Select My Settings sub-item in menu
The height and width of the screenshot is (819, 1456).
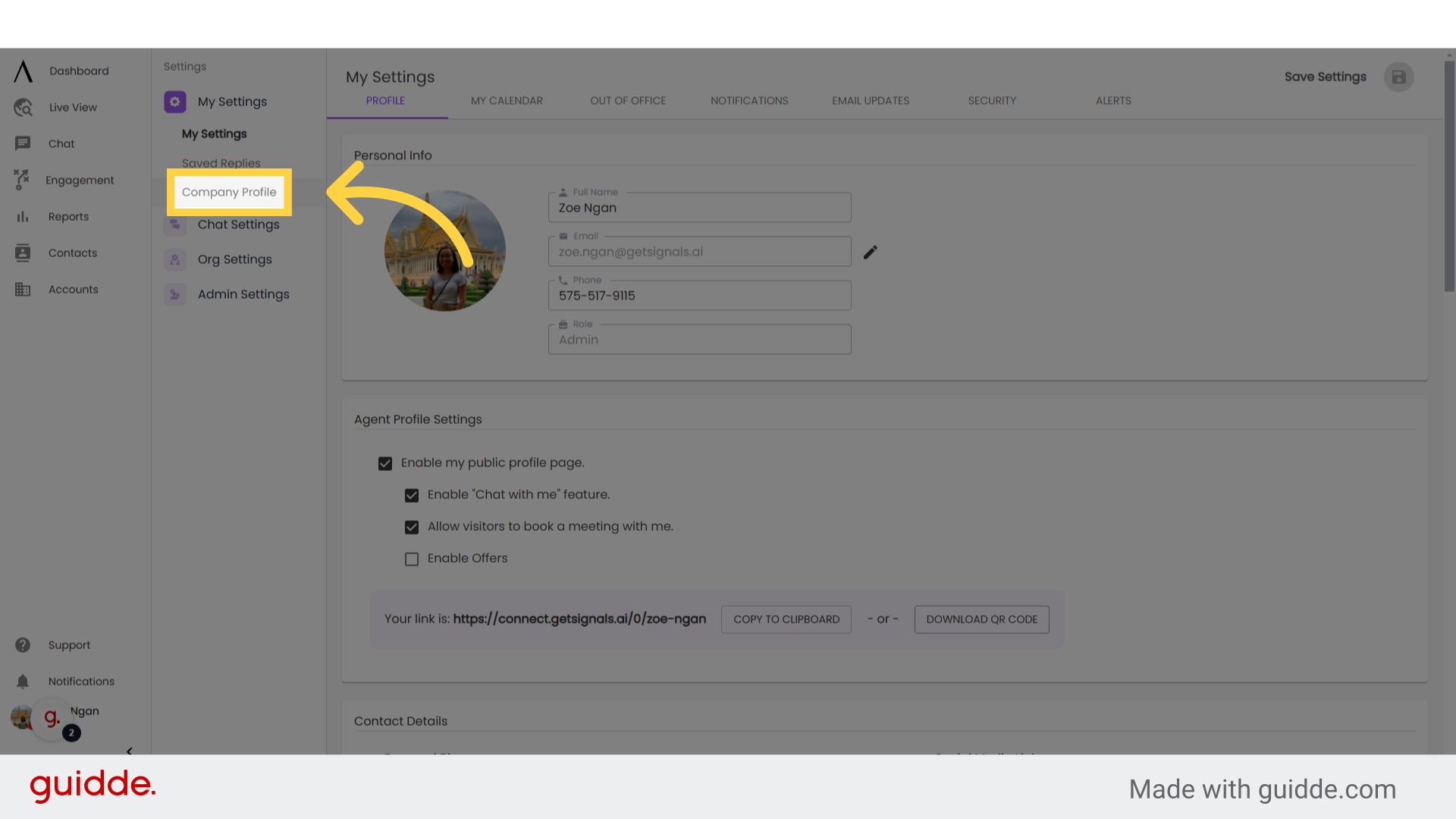click(x=215, y=133)
